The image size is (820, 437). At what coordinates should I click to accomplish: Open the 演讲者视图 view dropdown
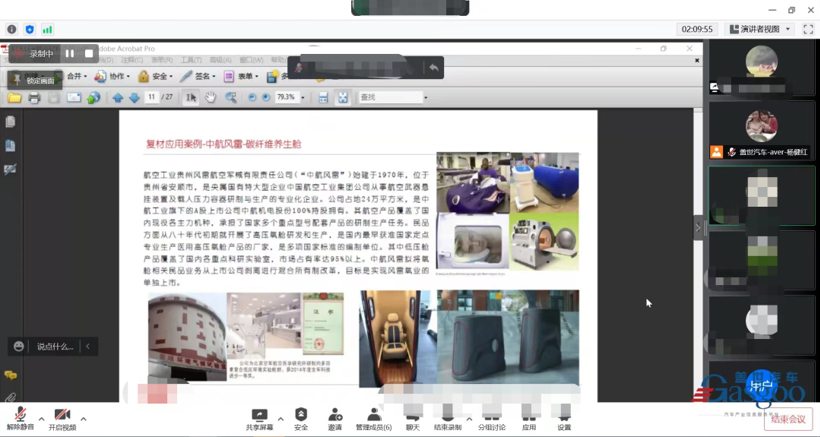(761, 29)
